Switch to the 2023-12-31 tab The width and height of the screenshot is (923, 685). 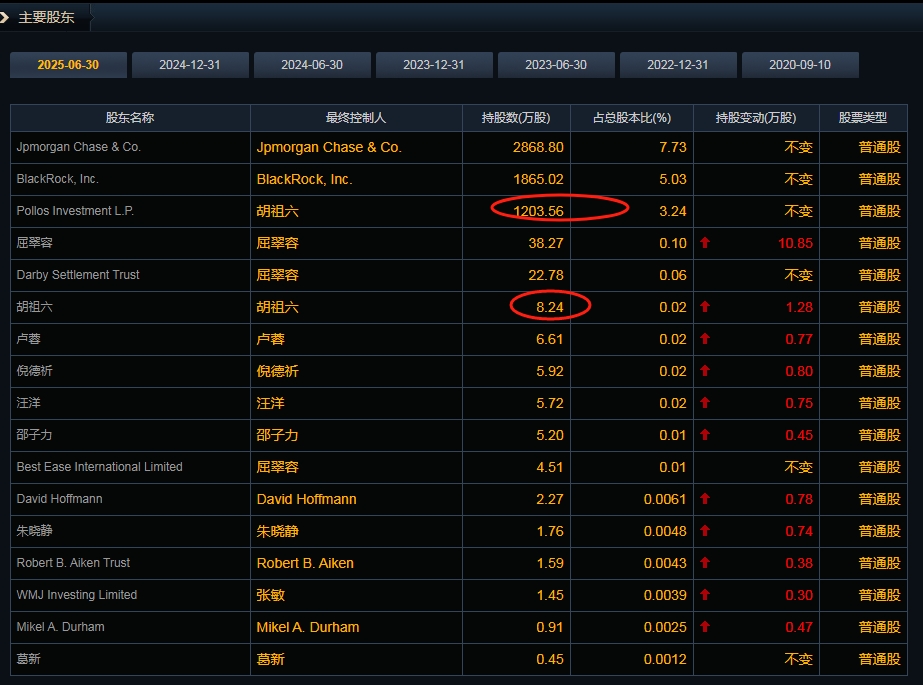coord(434,65)
